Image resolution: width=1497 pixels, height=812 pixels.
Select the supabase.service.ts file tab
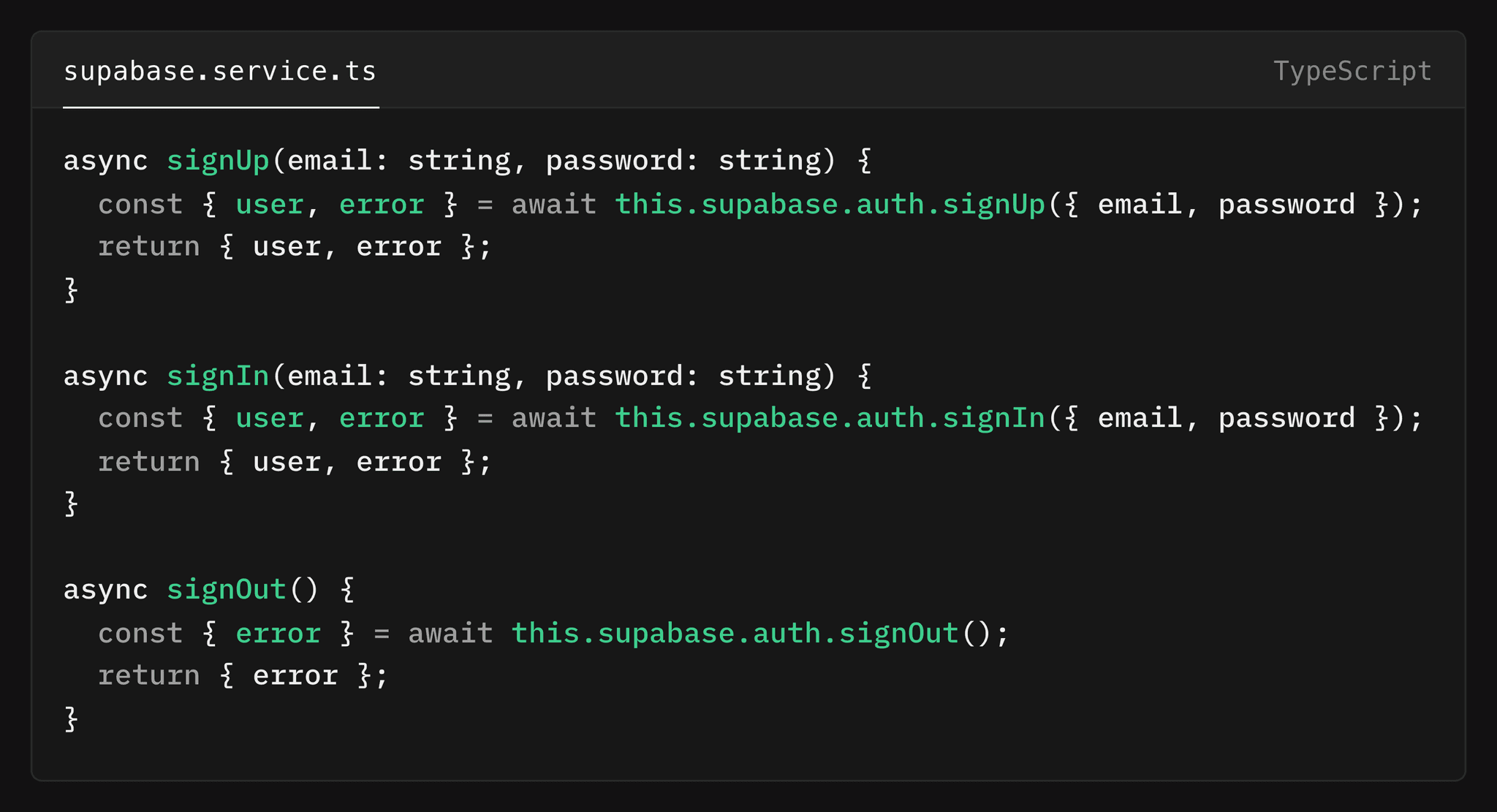pos(220,72)
